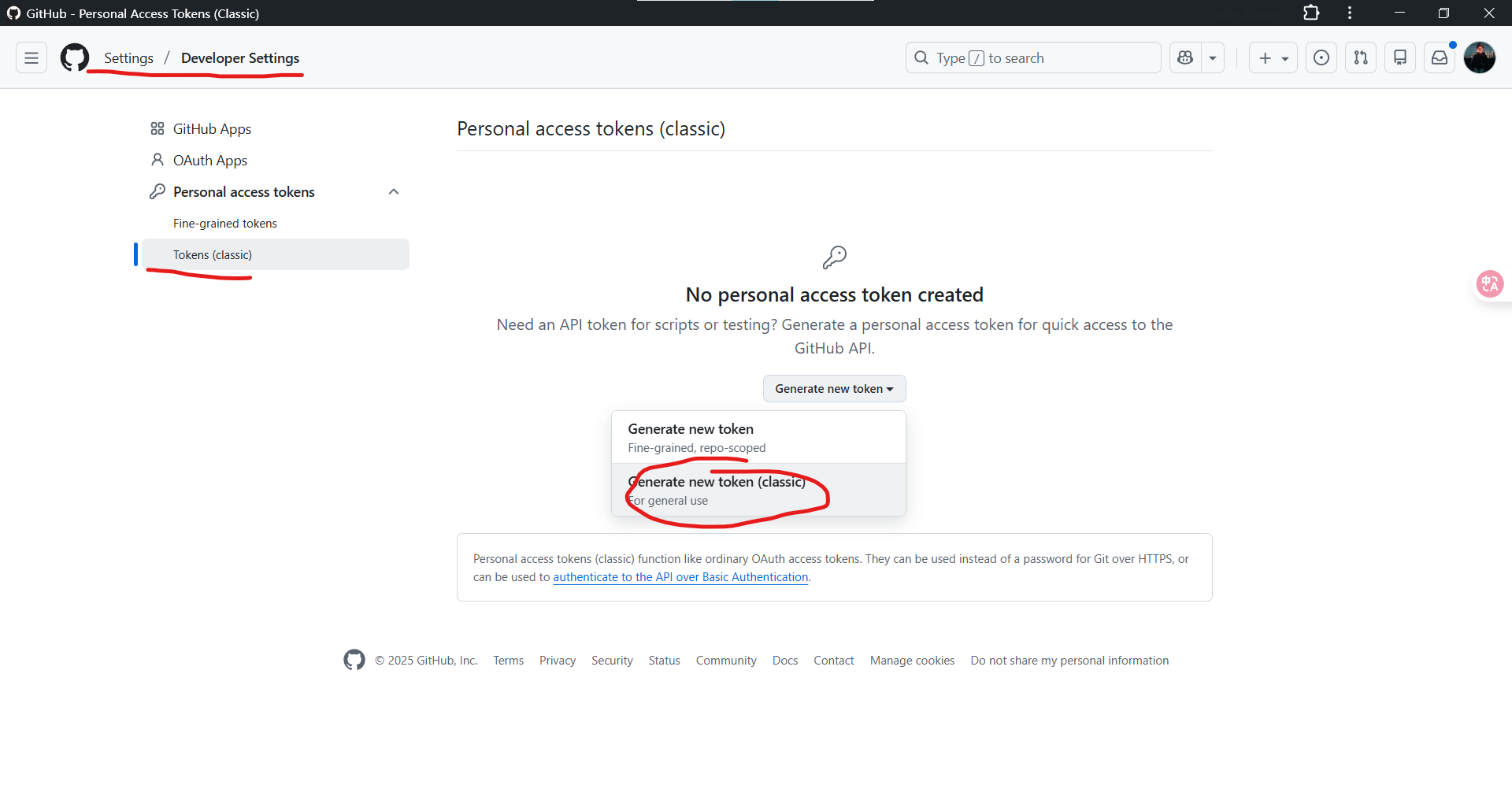Collapse the Personal access tokens section
The height and width of the screenshot is (811, 1512).
[x=394, y=192]
